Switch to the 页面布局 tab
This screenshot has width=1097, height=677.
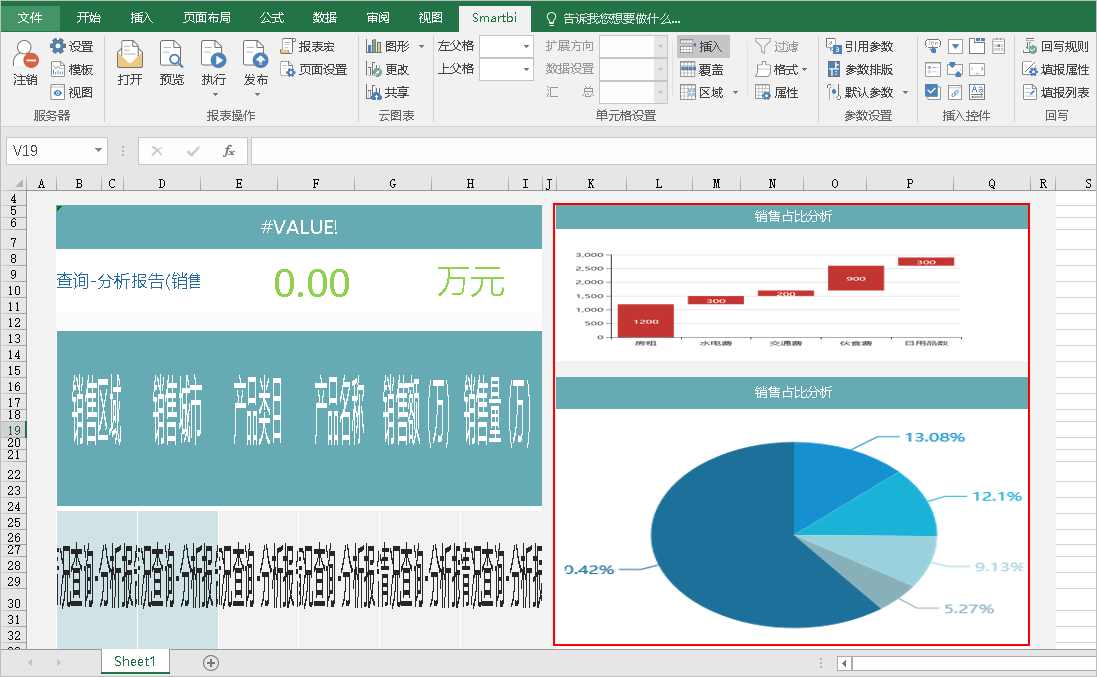pos(206,17)
